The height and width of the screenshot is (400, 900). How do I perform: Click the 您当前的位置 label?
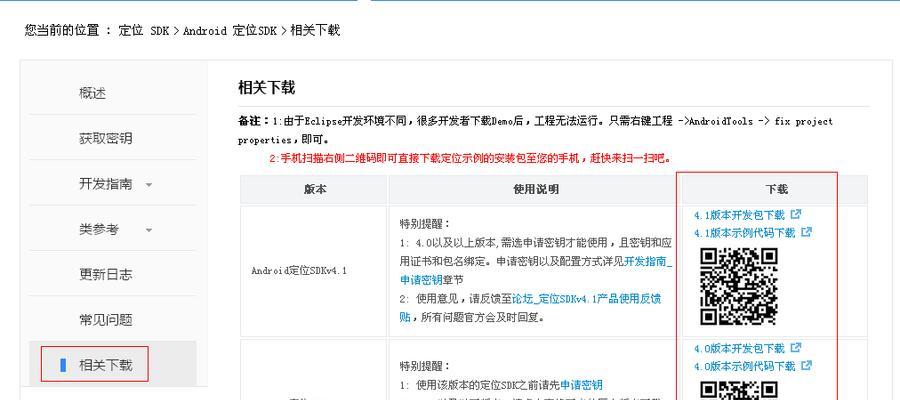pos(62,30)
